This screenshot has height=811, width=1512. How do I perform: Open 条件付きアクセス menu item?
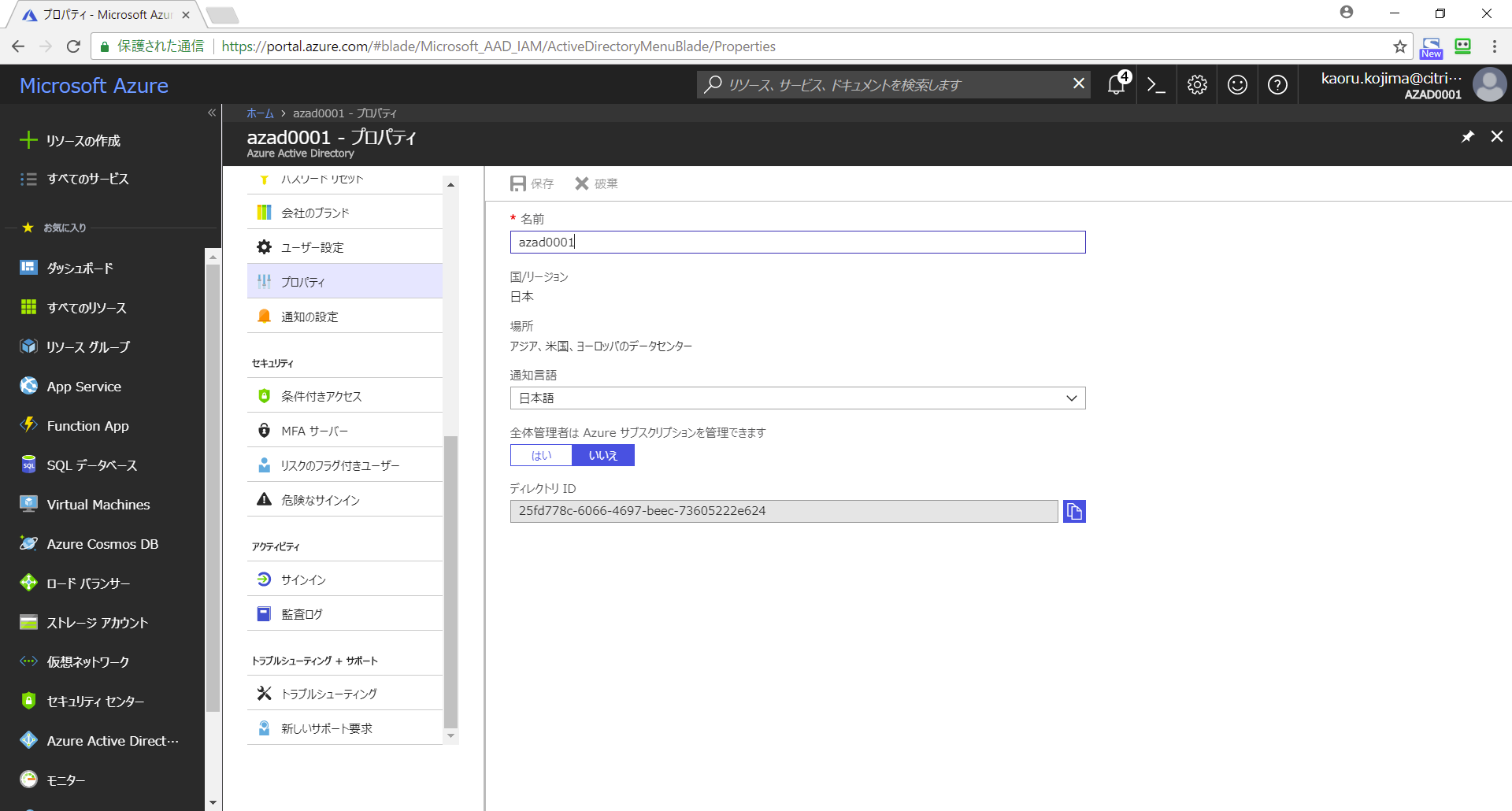pos(321,396)
